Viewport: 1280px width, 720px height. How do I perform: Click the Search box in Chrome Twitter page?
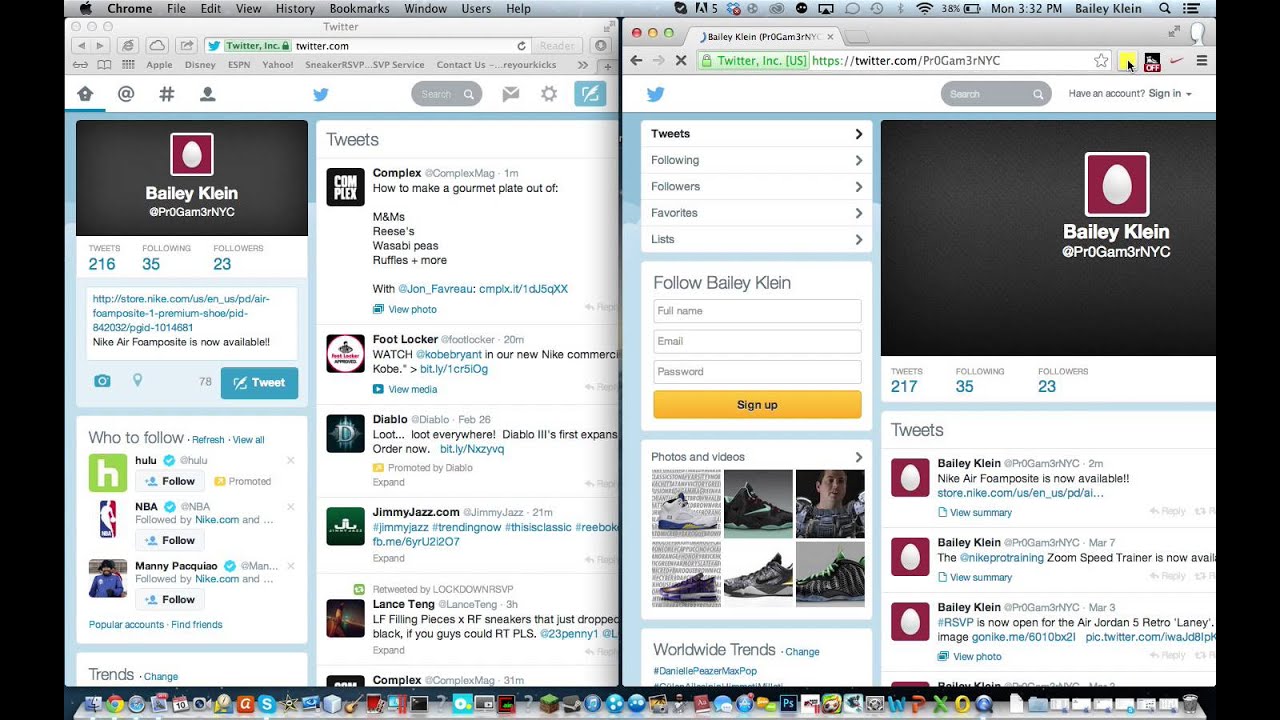click(x=996, y=94)
